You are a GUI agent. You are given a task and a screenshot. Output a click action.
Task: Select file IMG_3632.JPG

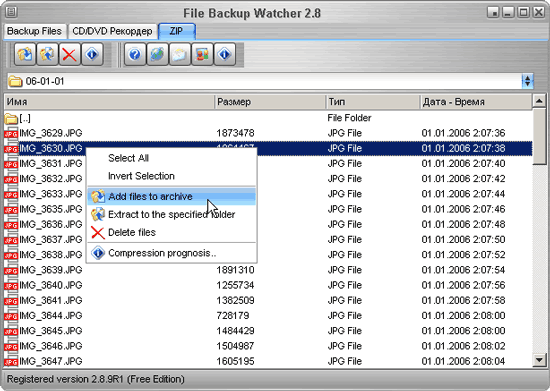point(51,179)
